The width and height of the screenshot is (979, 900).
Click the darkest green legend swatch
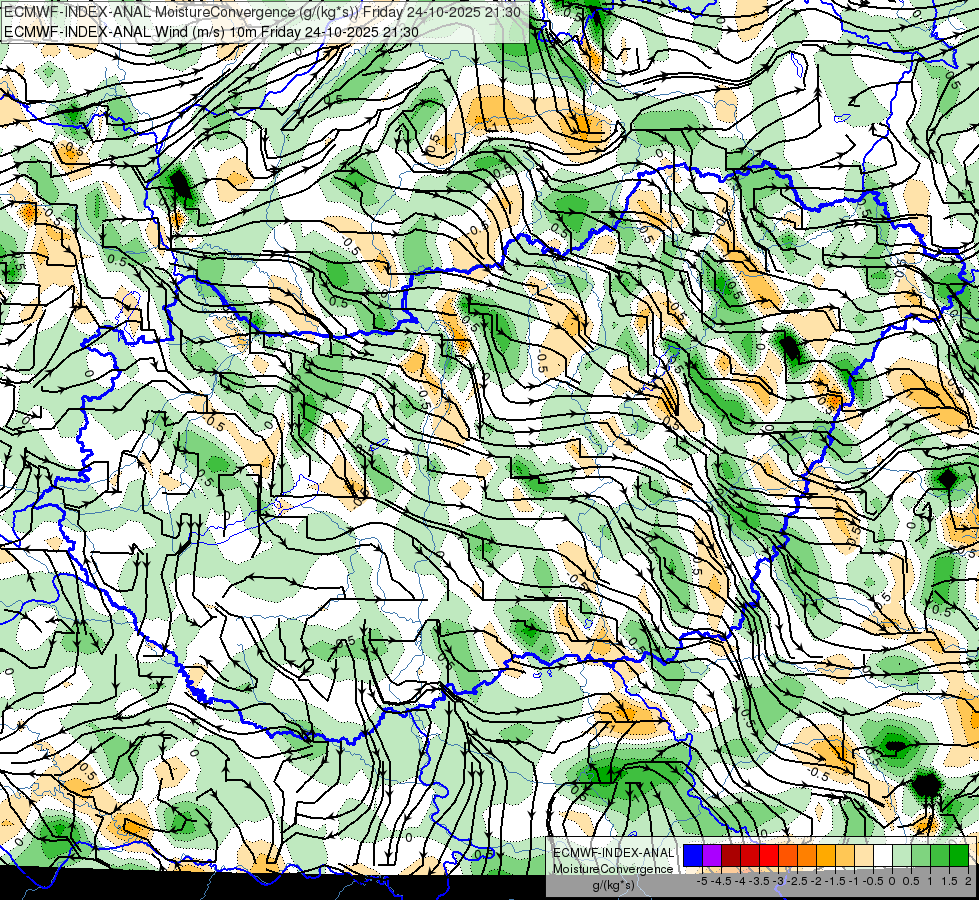(x=959, y=855)
